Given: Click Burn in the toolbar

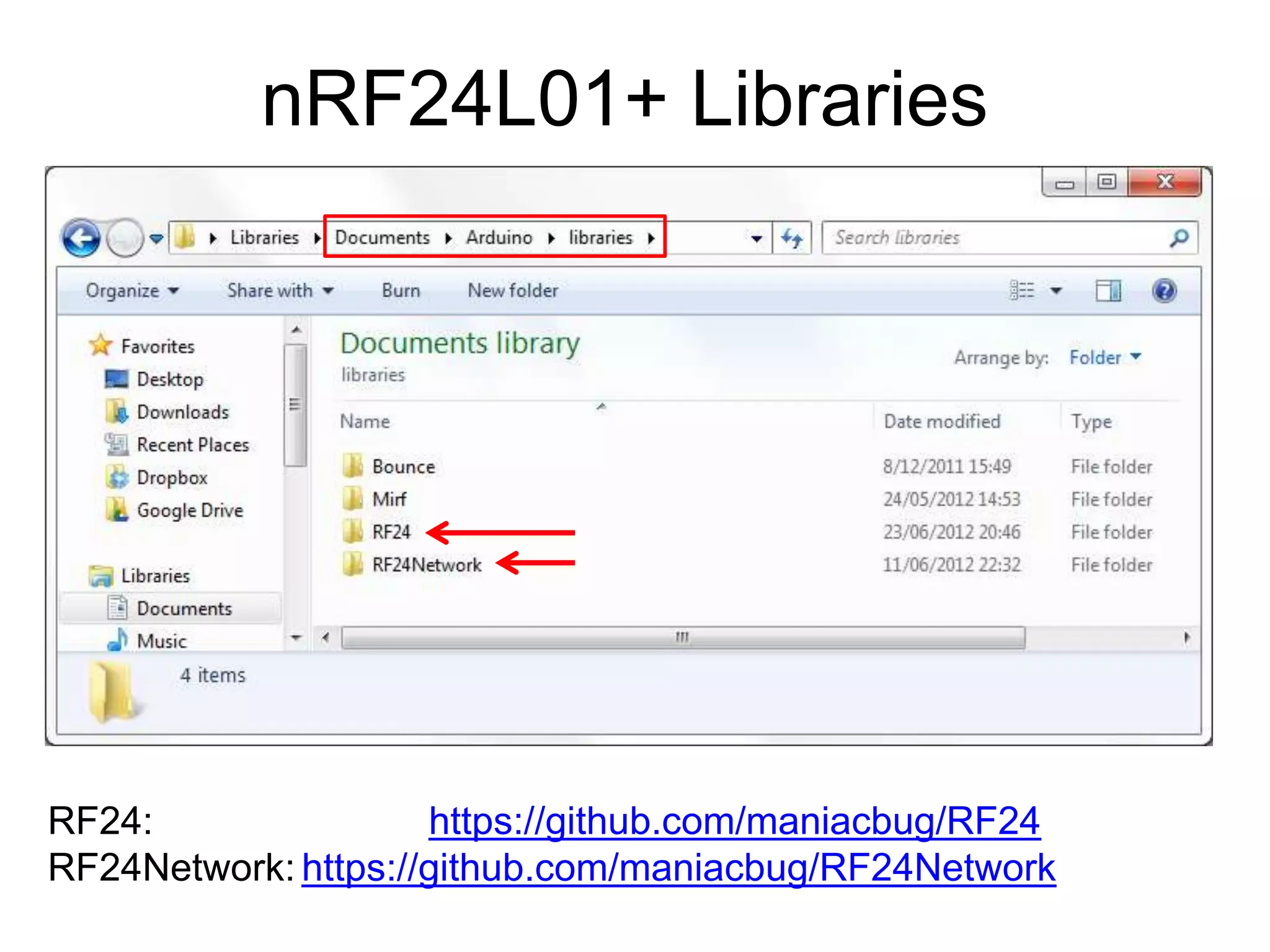Looking at the screenshot, I should coord(401,291).
